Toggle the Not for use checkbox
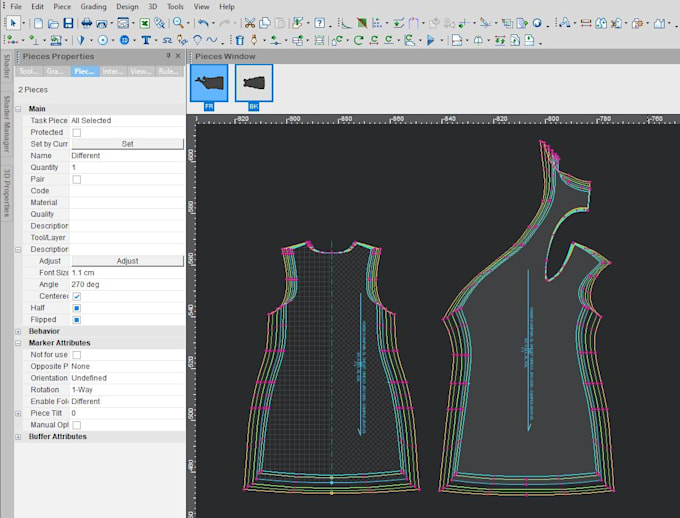This screenshot has height=518, width=680. click(x=76, y=355)
